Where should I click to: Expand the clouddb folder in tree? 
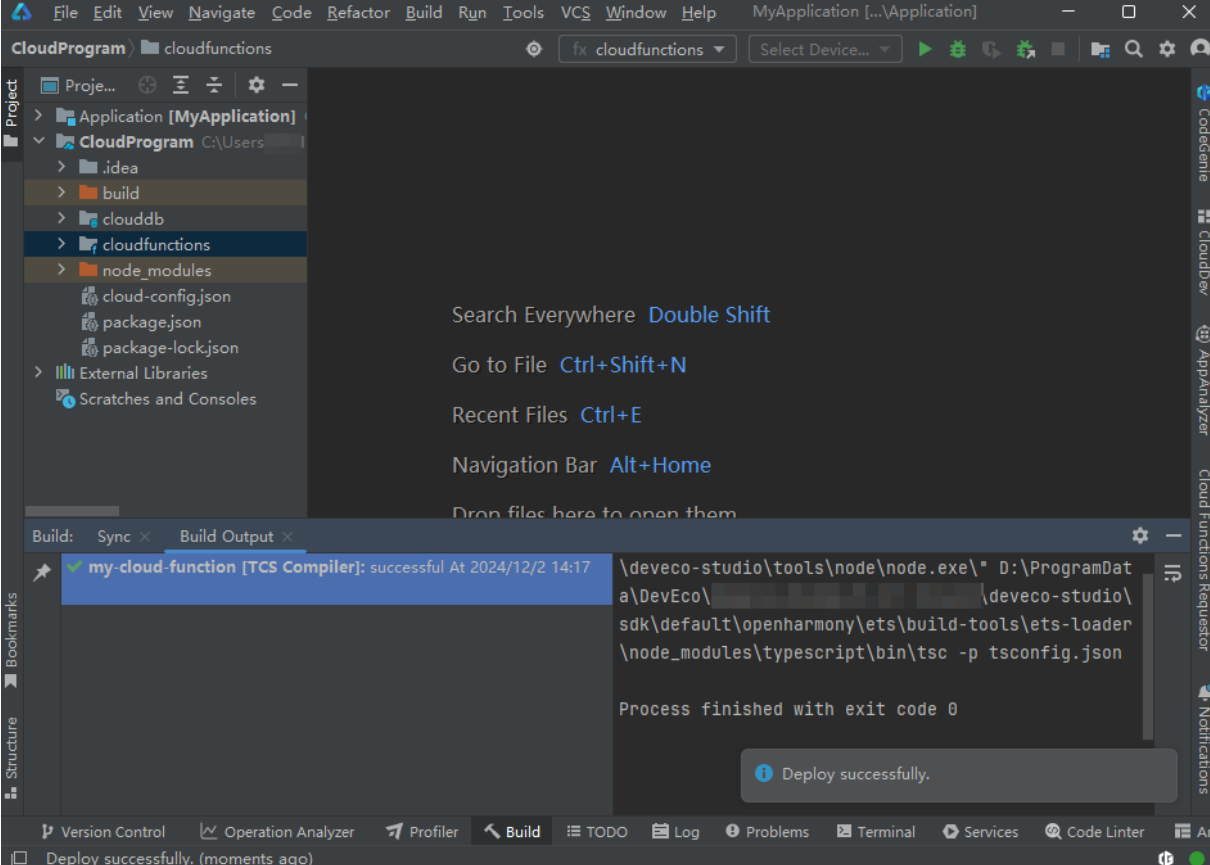(62, 219)
